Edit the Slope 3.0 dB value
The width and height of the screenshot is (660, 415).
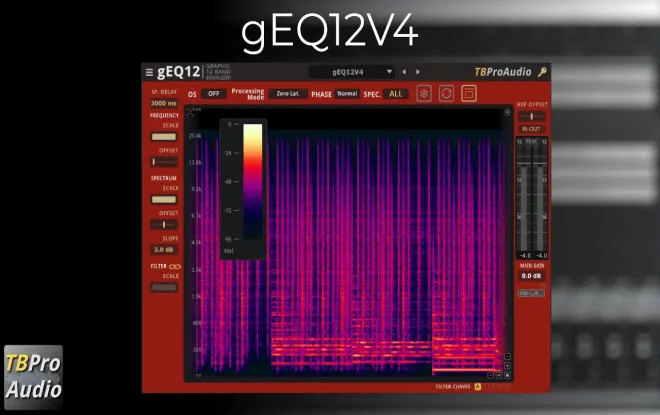[x=164, y=250]
